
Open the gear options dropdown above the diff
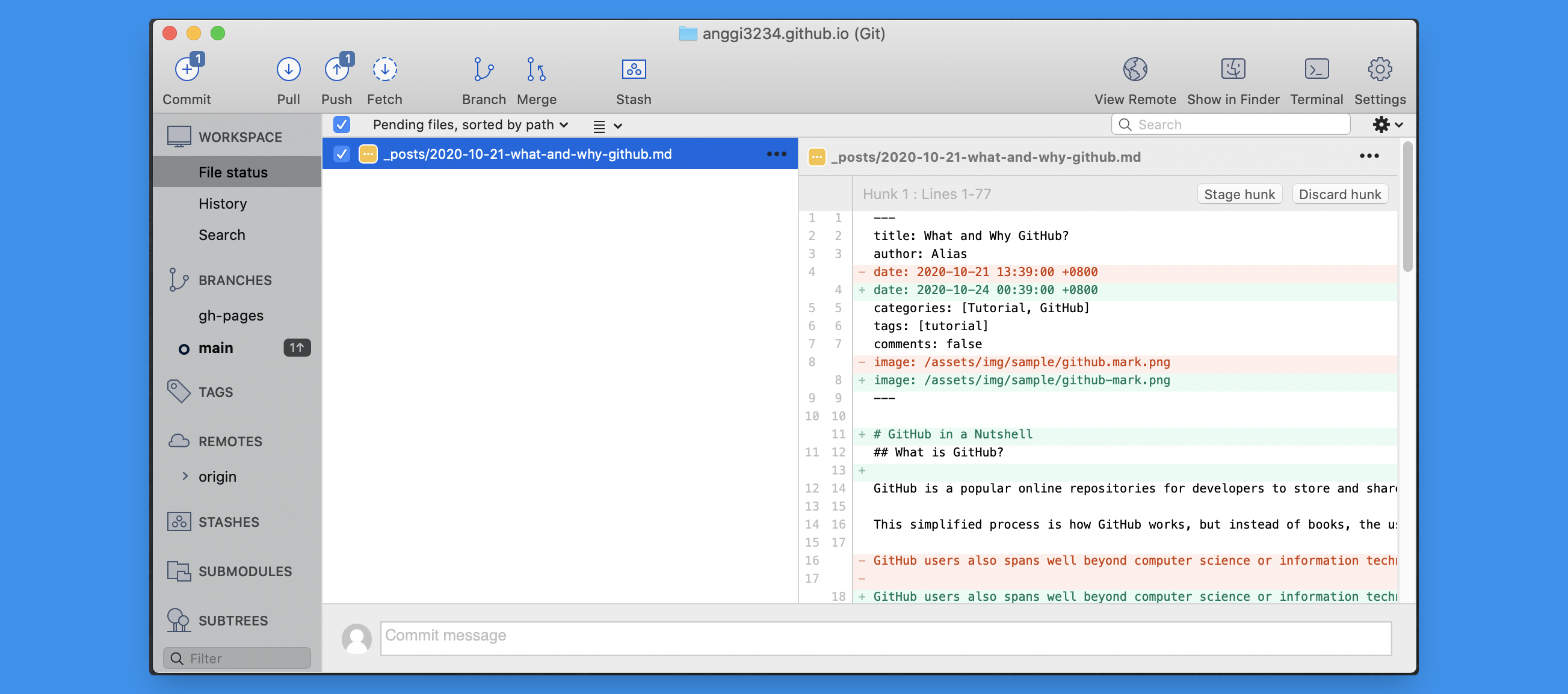click(1387, 124)
